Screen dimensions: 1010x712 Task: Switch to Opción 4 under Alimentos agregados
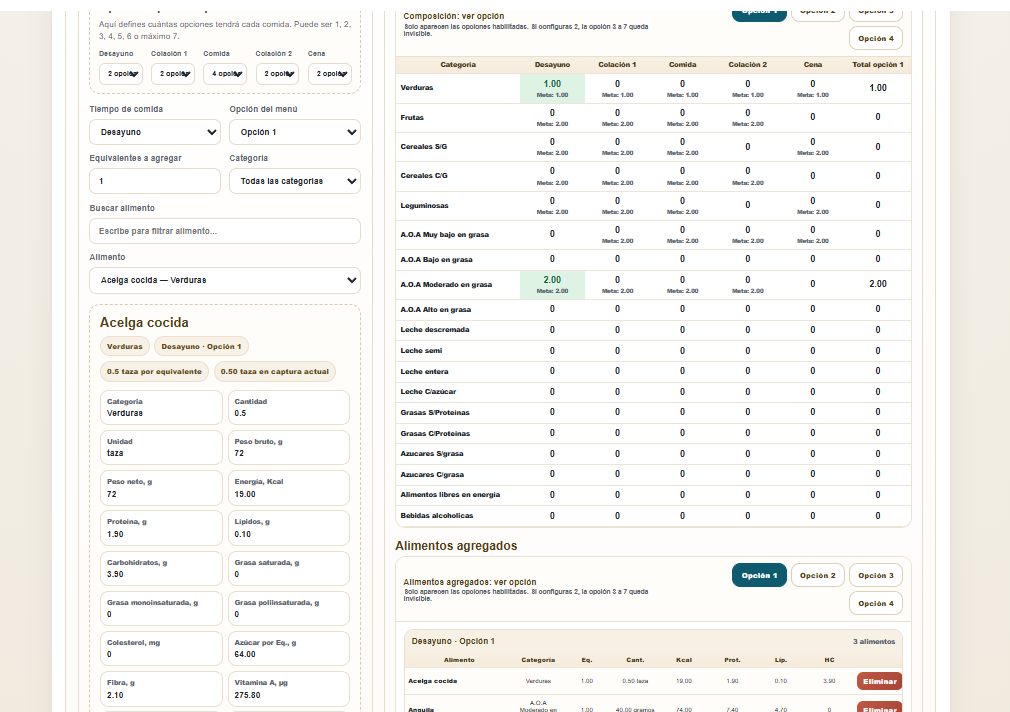[876, 603]
